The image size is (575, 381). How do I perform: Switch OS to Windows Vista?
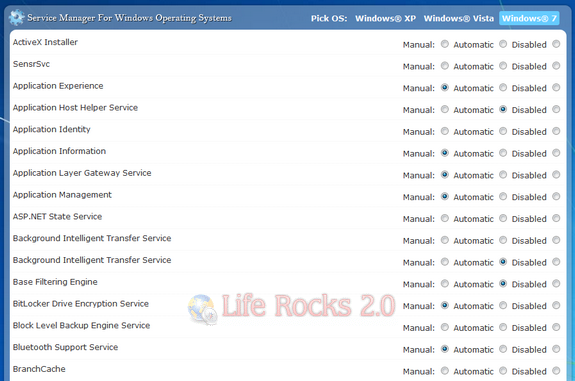[459, 18]
